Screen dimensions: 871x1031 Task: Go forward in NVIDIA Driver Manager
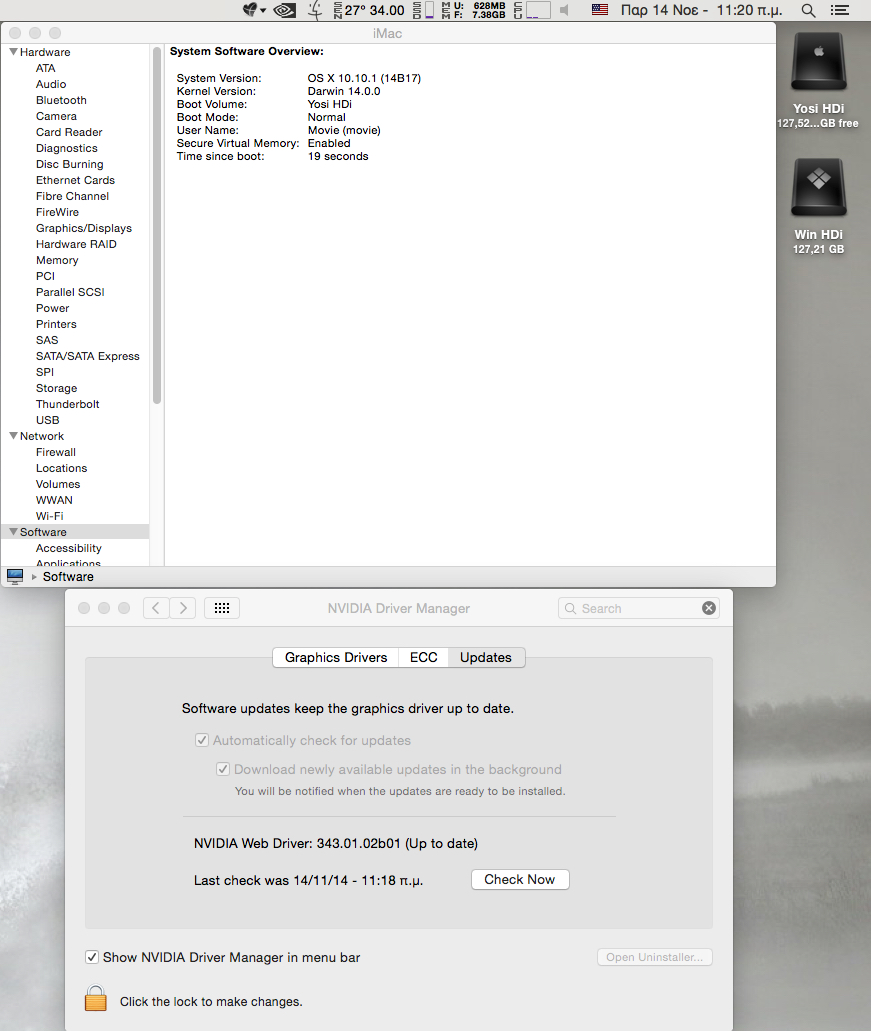(x=183, y=608)
